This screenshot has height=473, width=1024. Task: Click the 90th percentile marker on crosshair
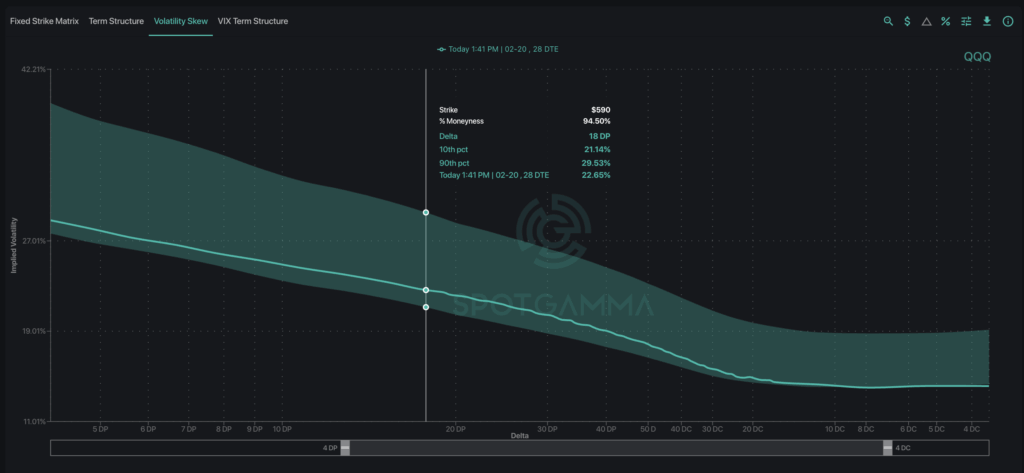tap(426, 213)
